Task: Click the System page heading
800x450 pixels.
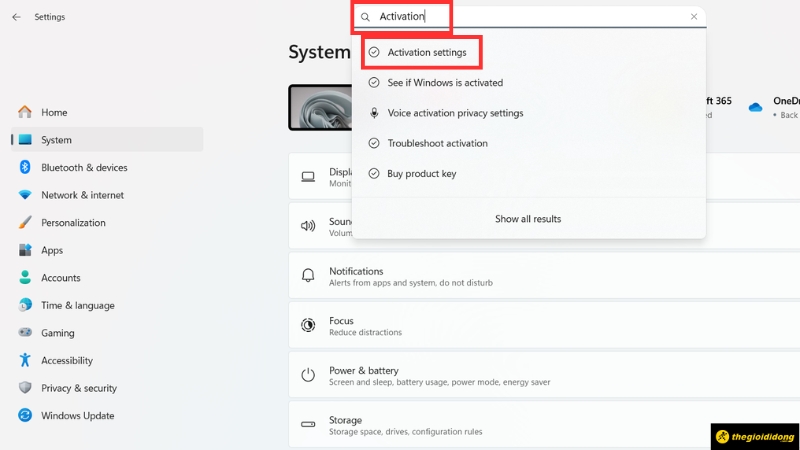Action: click(x=319, y=52)
